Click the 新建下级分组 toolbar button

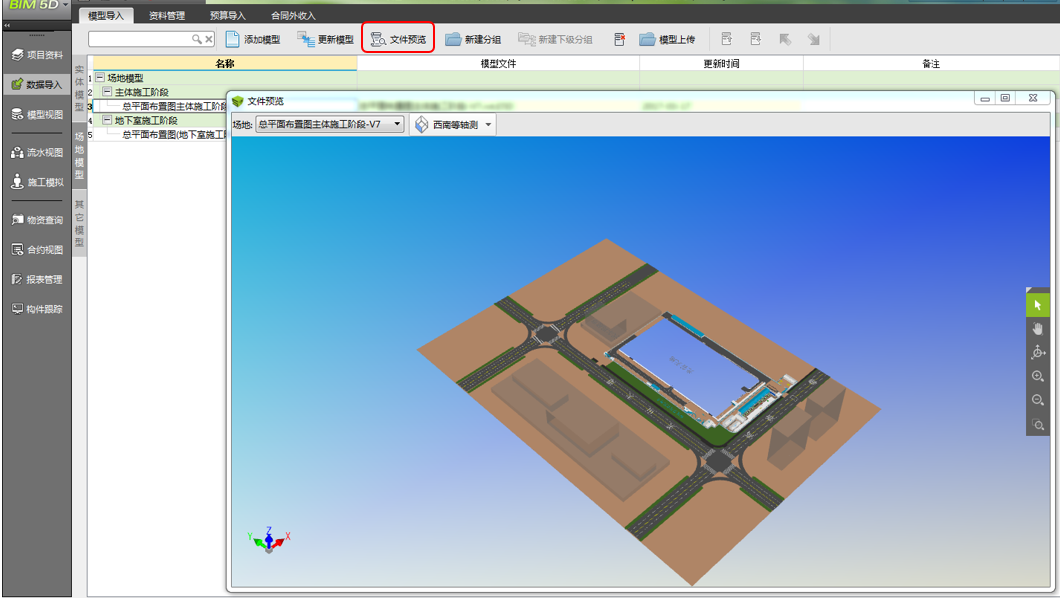coord(555,39)
